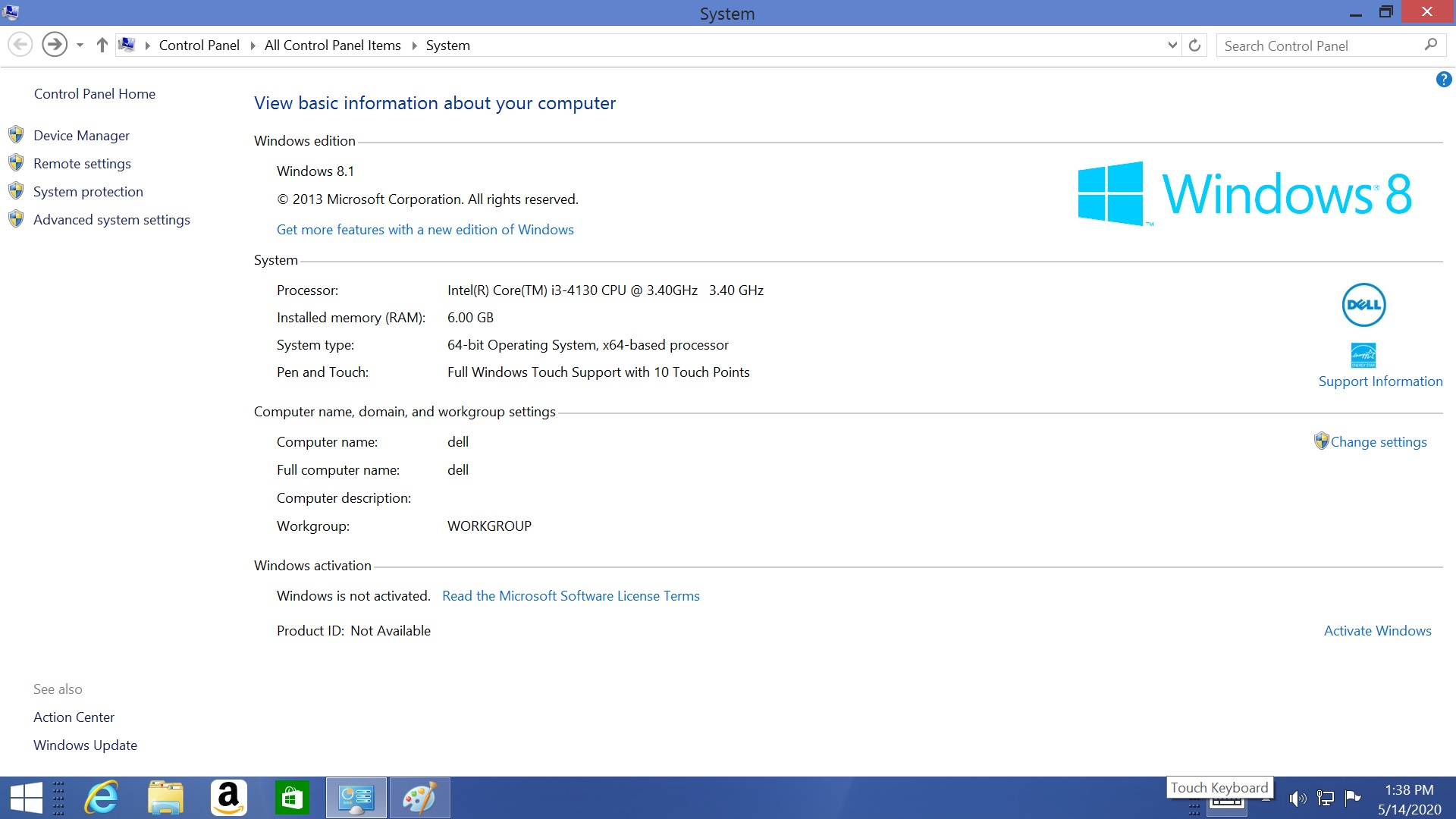The image size is (1456, 819).
Task: Click the help question mark icon
Action: (x=1443, y=79)
